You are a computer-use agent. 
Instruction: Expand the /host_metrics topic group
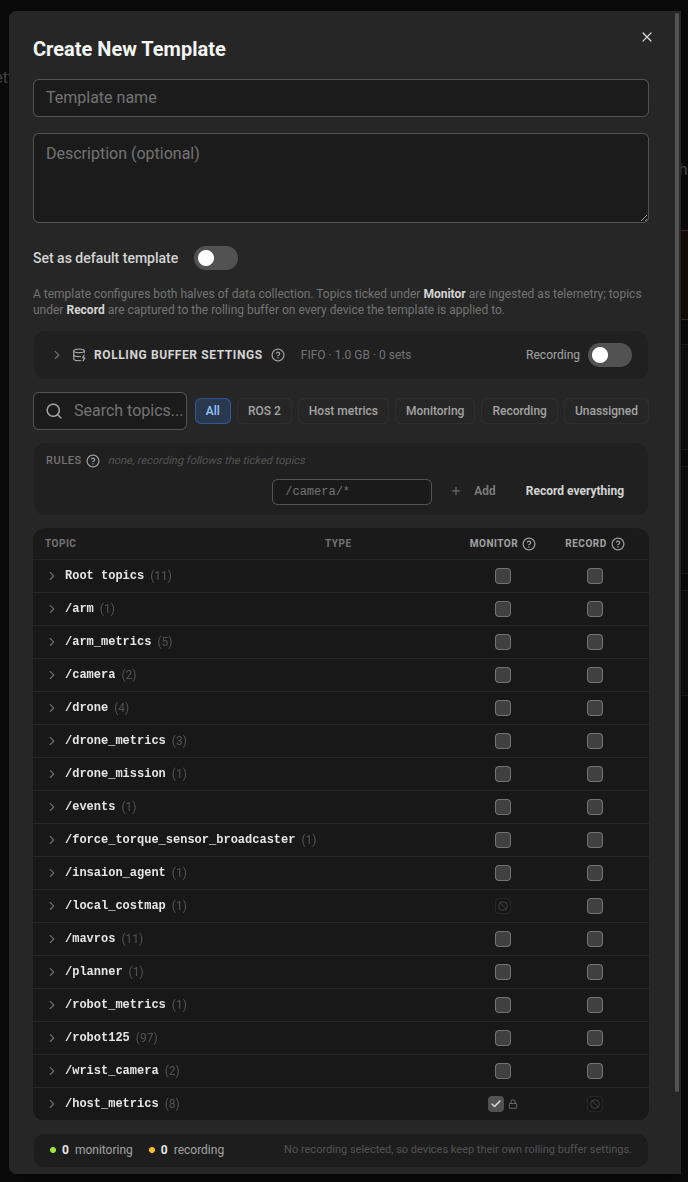tap(52, 1104)
